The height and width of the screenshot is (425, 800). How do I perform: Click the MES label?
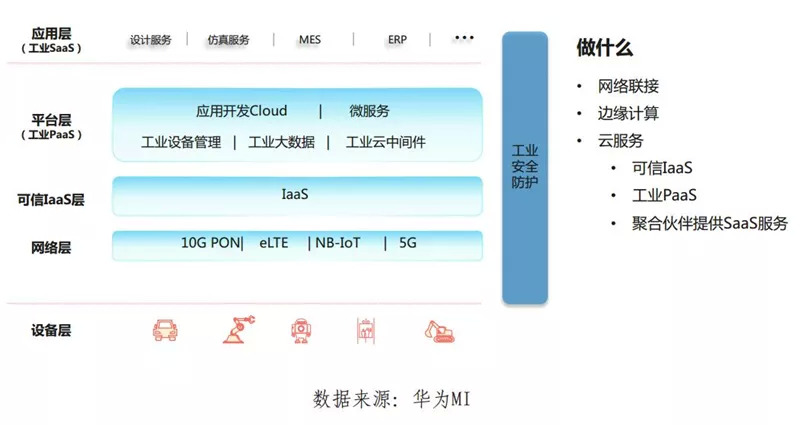pos(310,39)
